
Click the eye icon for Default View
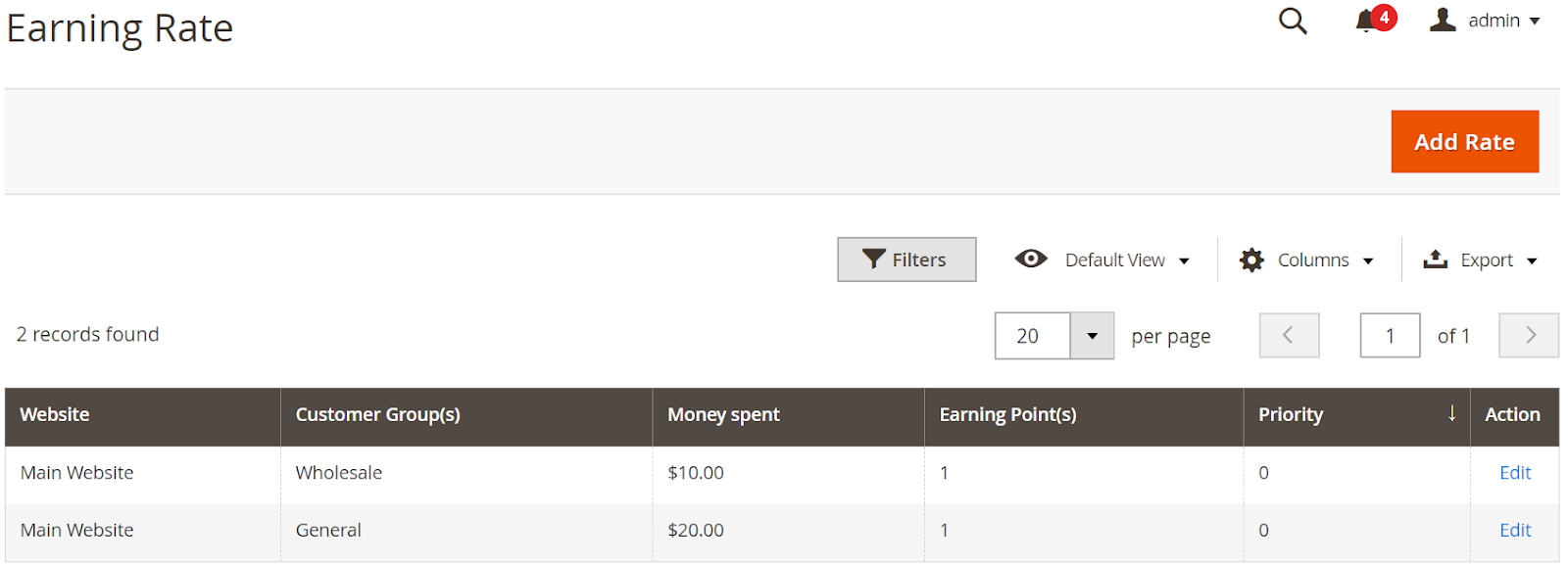tap(1031, 259)
